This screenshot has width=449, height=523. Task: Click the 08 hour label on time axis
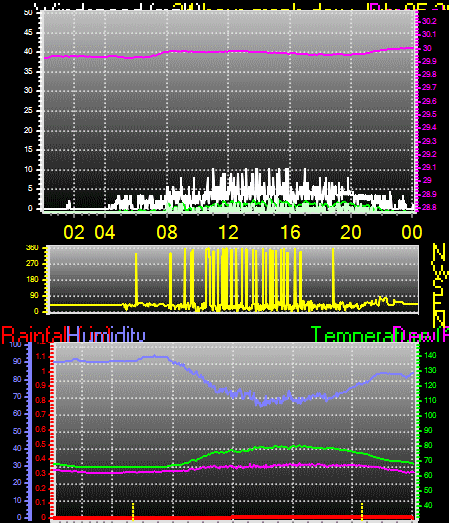[167, 232]
